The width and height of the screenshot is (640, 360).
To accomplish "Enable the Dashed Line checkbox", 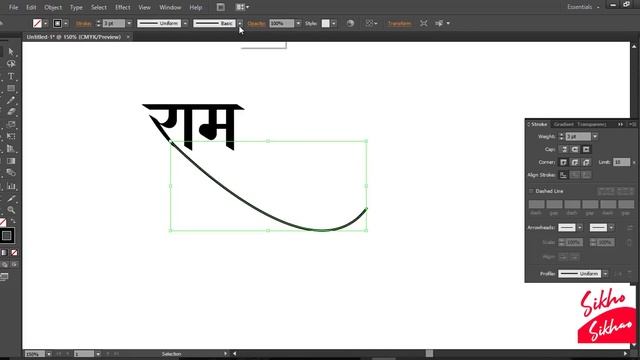I will tap(531, 191).
